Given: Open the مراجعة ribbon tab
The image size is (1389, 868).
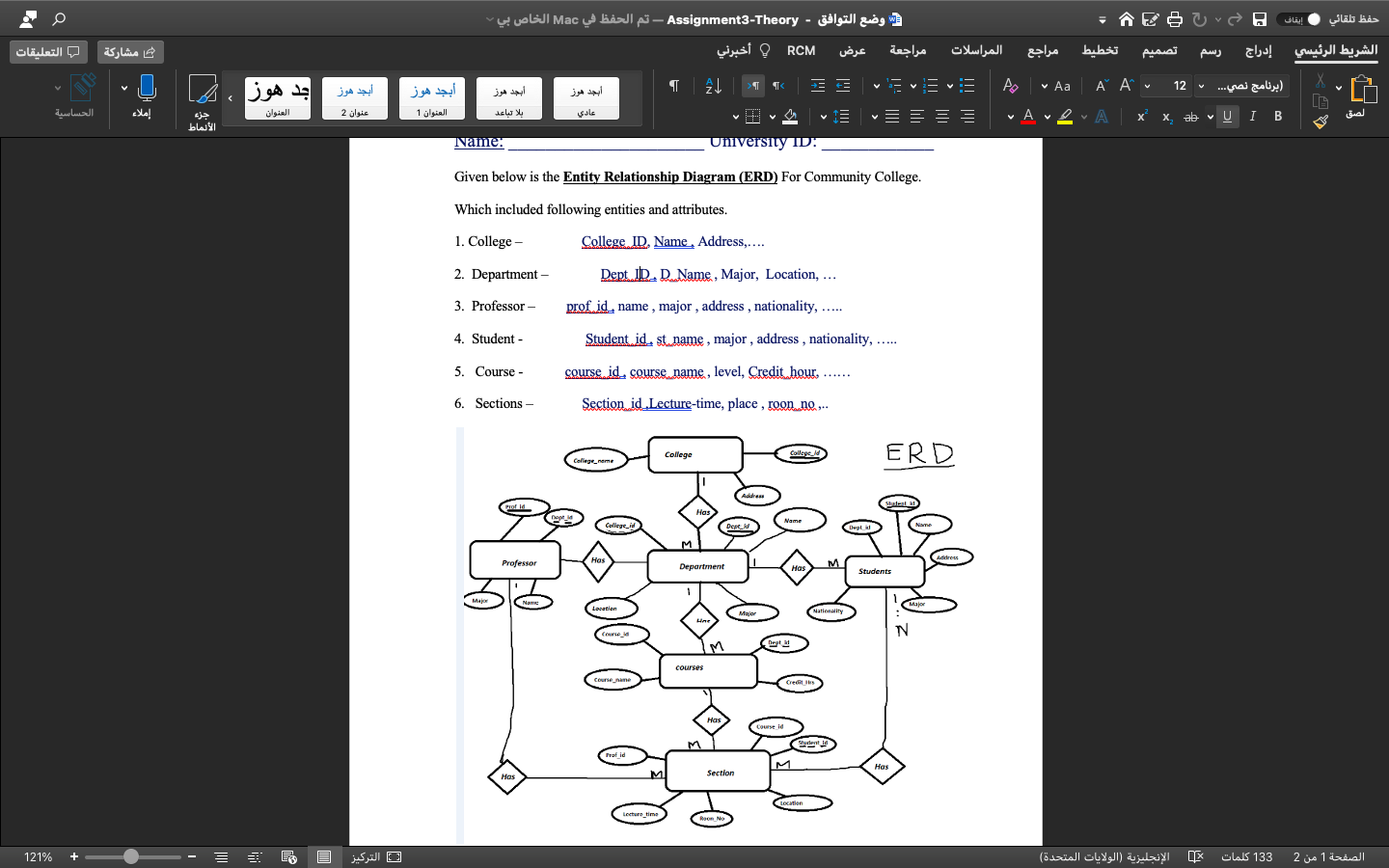Looking at the screenshot, I should [x=908, y=50].
